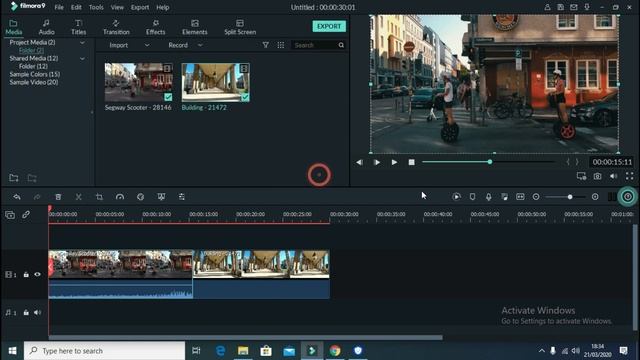Open the Media tab
The width and height of the screenshot is (640, 360).
click(13, 27)
